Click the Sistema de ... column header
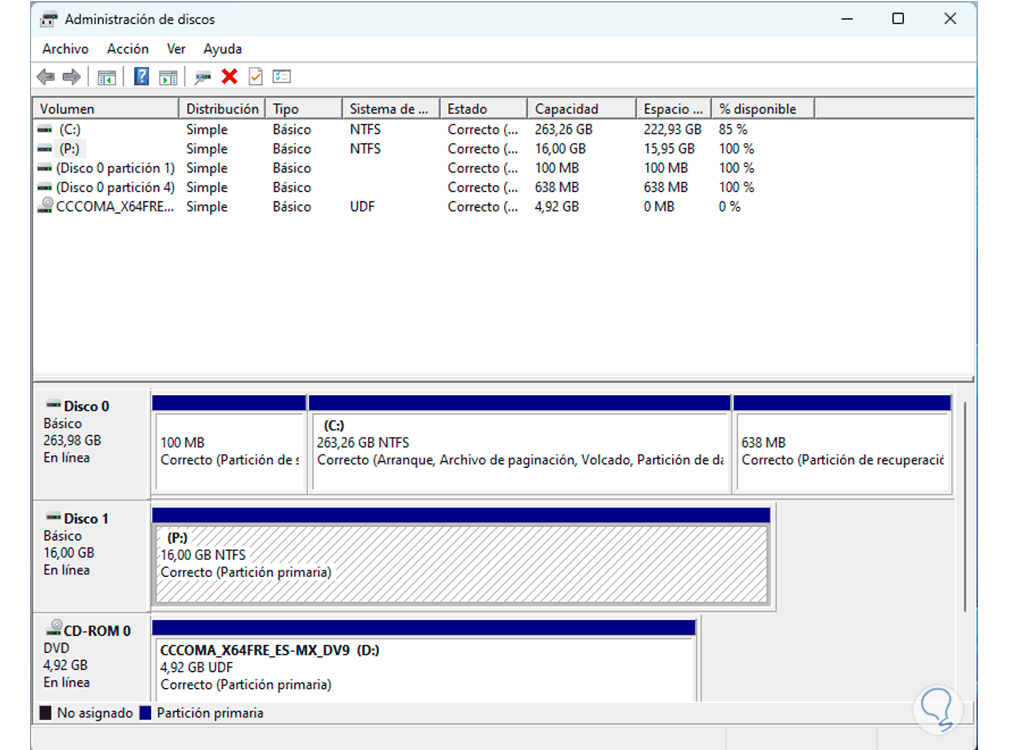Viewport: 1014px width, 750px height. tap(391, 109)
